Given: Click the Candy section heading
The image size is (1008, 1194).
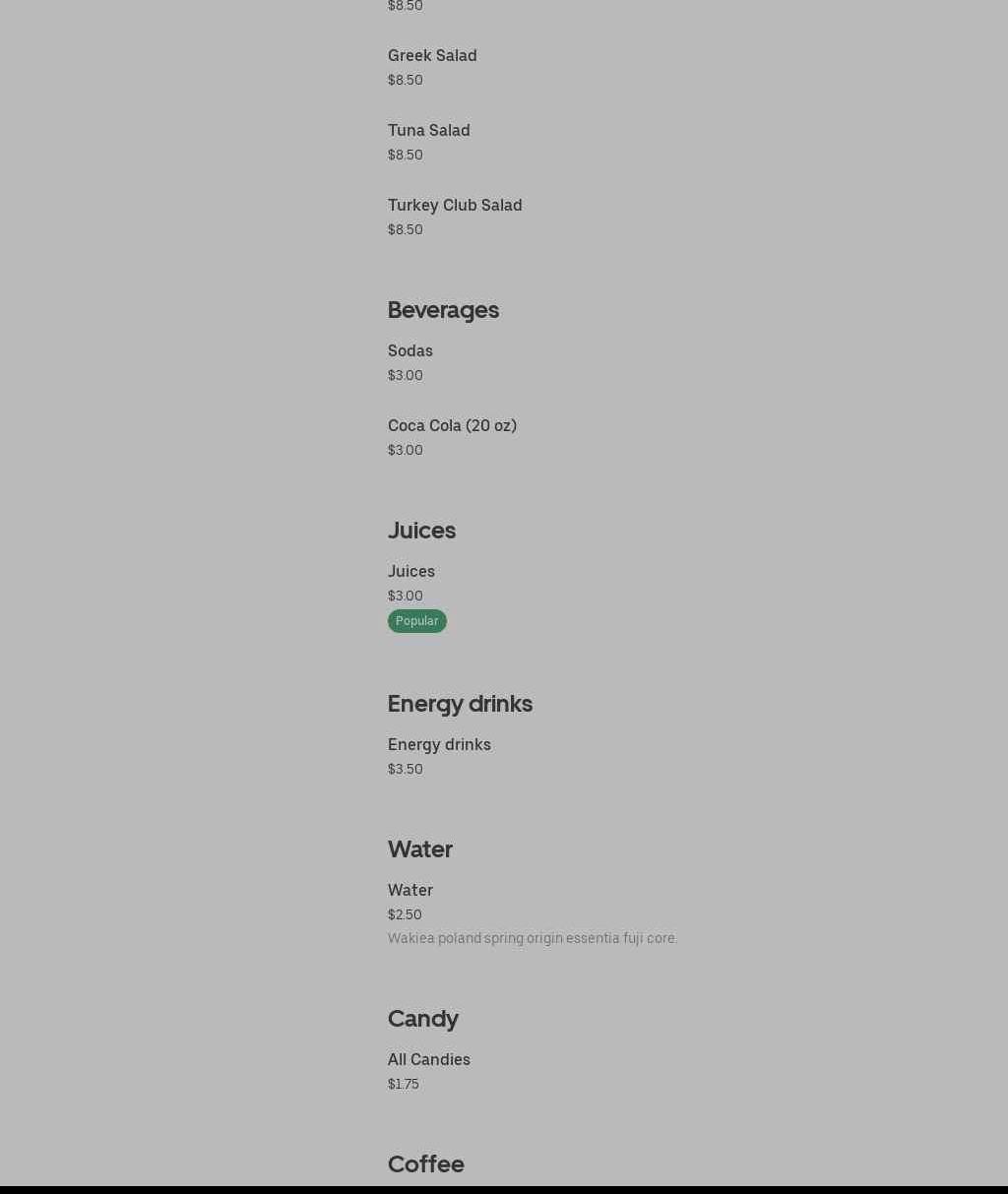Looking at the screenshot, I should [423, 1019].
